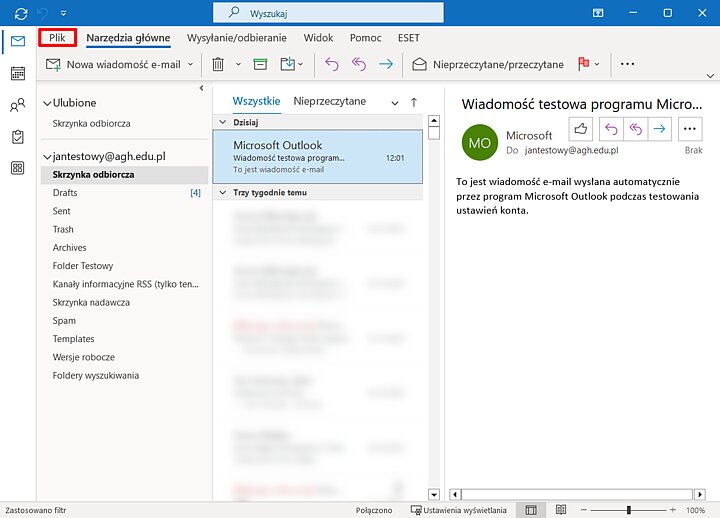720x518 pixels.
Task: Expand the ribbon display options chevron
Action: pos(710,76)
